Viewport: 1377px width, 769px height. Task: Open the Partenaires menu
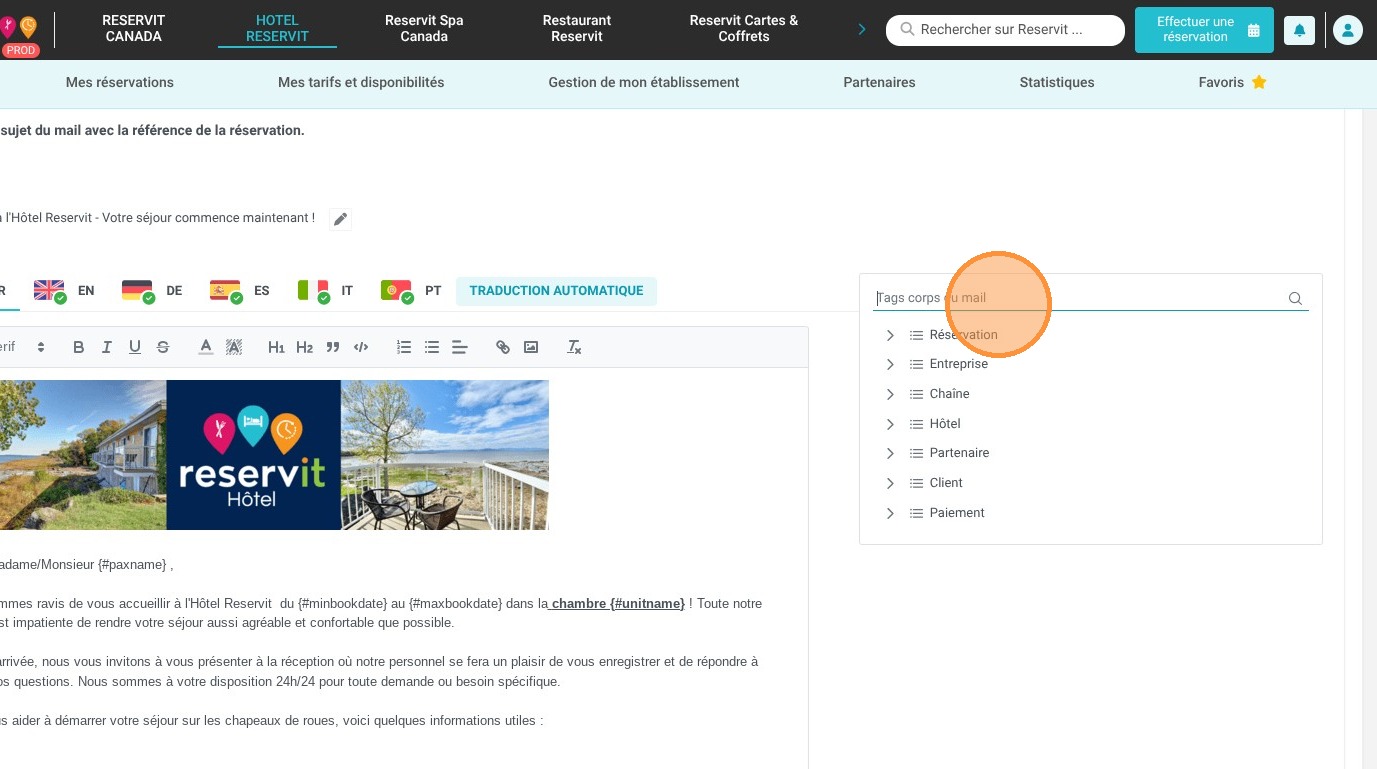[x=879, y=82]
